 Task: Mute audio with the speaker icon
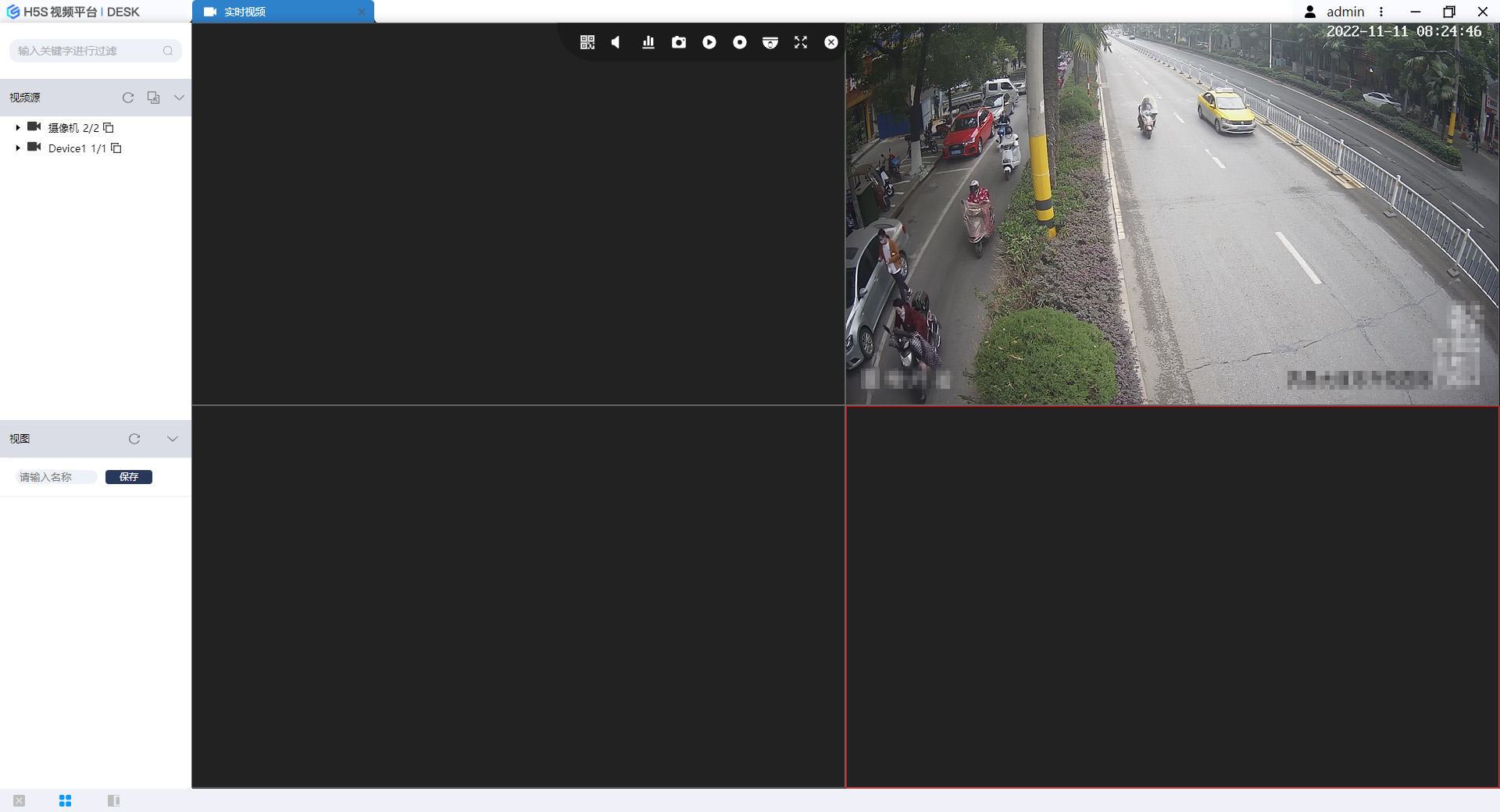point(616,43)
